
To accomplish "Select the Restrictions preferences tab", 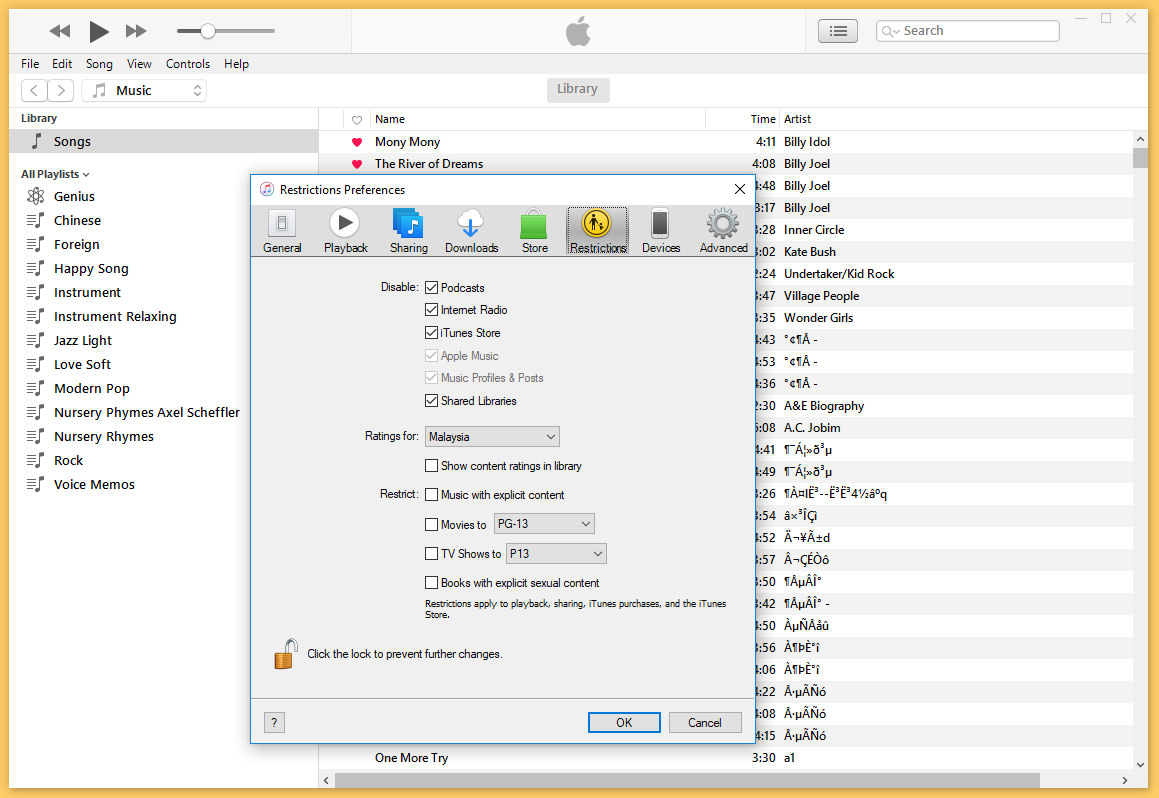I will (598, 231).
